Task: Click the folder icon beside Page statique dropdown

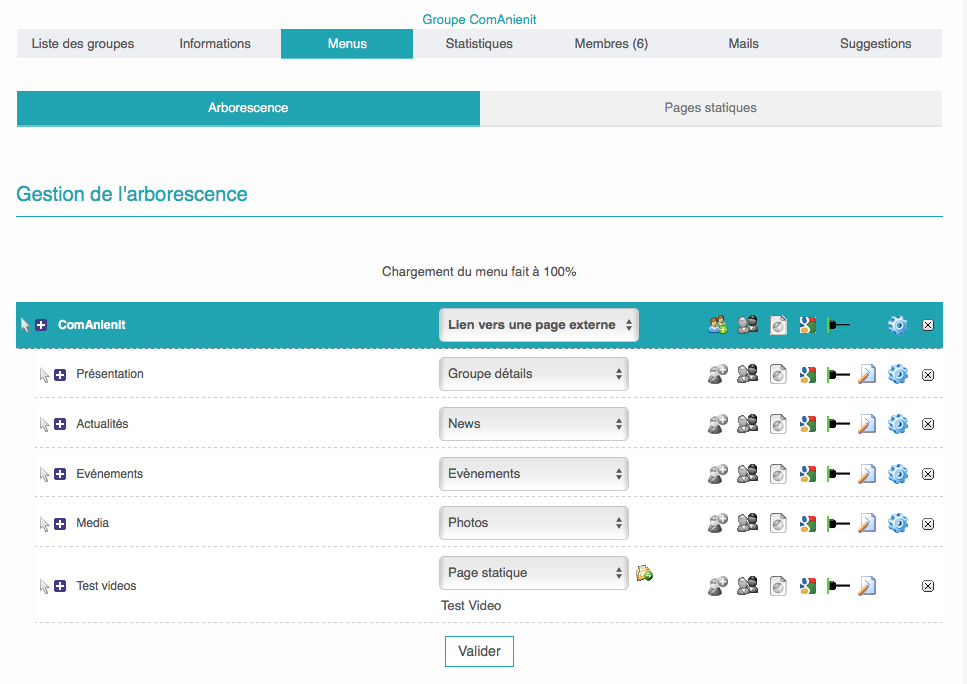Action: point(644,573)
